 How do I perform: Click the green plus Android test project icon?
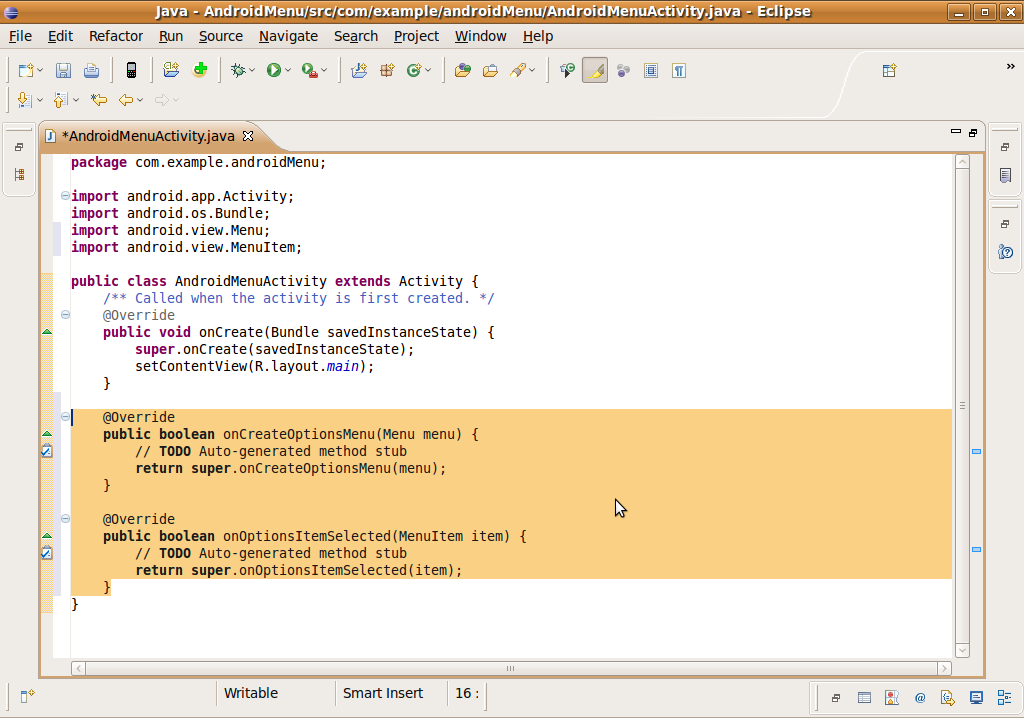[x=200, y=70]
